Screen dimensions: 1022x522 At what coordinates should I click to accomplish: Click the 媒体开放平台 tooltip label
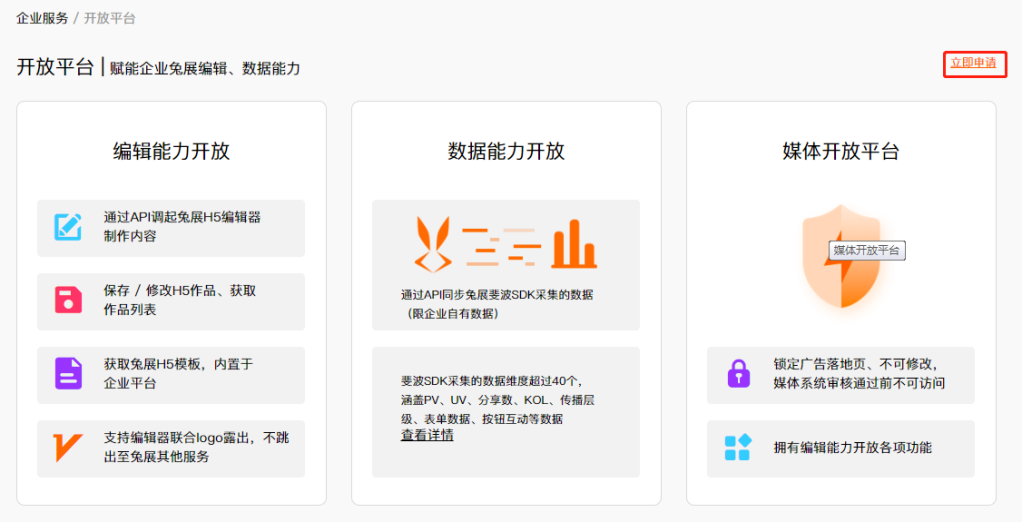(x=867, y=250)
